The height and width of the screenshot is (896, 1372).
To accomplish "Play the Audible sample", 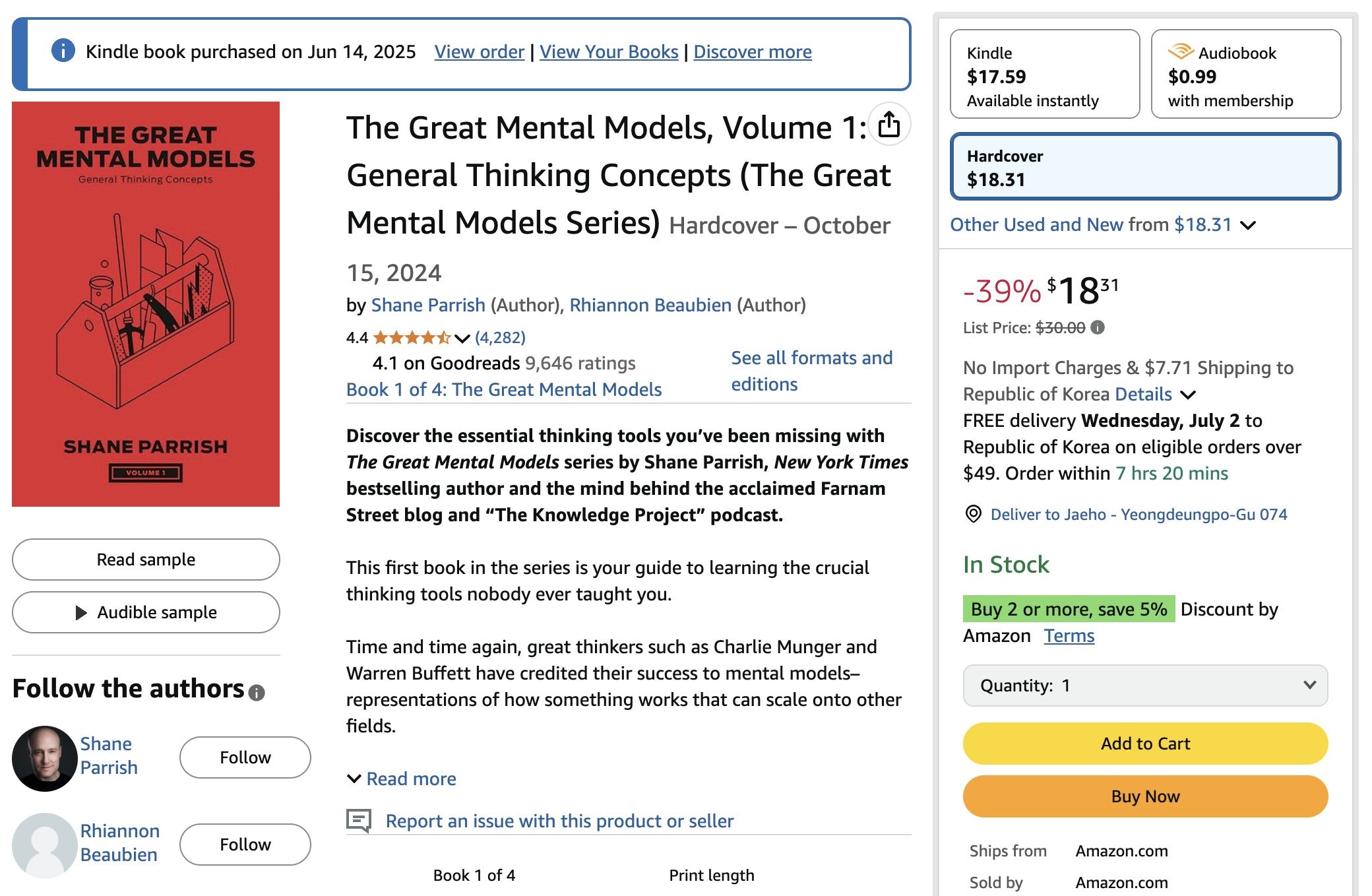I will click(146, 612).
